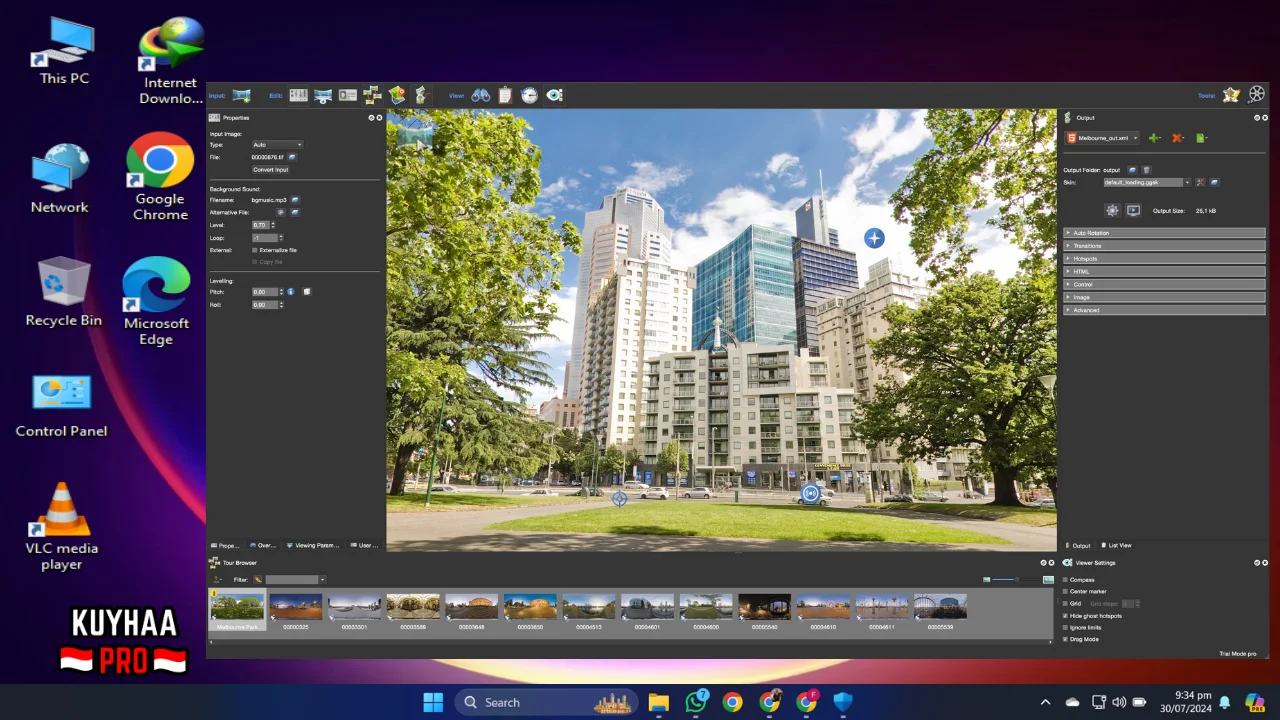This screenshot has width=1280, height=720.
Task: Expand the HTML section
Action: 1165,272
